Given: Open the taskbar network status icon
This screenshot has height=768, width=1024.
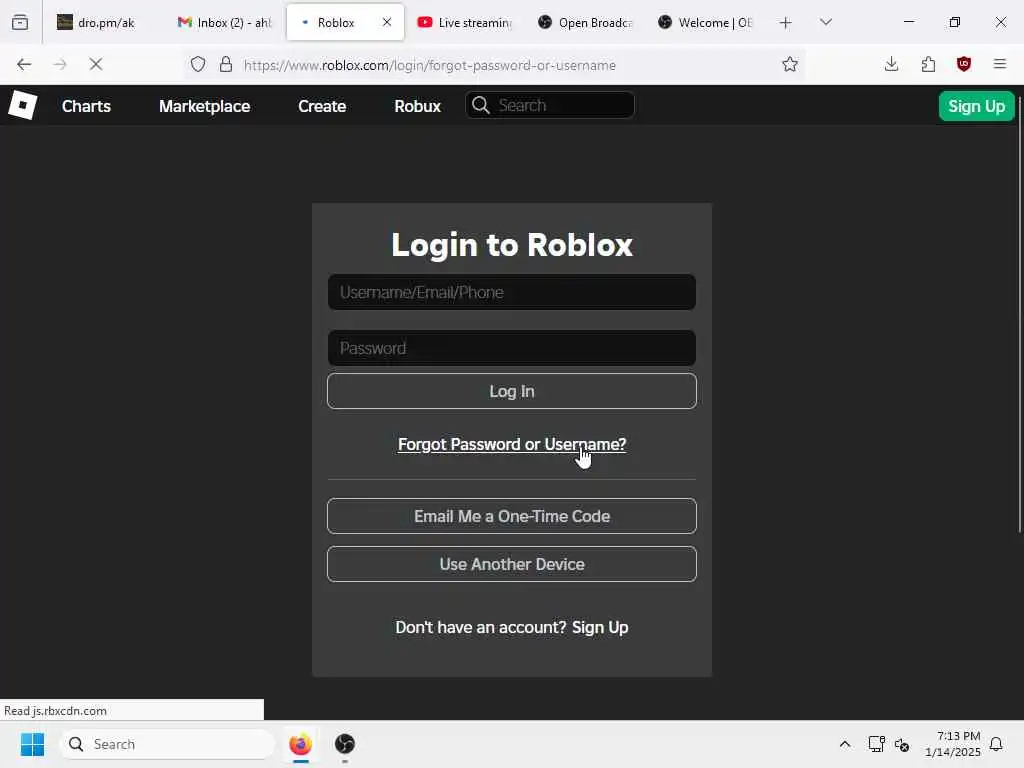Looking at the screenshot, I should click(x=876, y=744).
